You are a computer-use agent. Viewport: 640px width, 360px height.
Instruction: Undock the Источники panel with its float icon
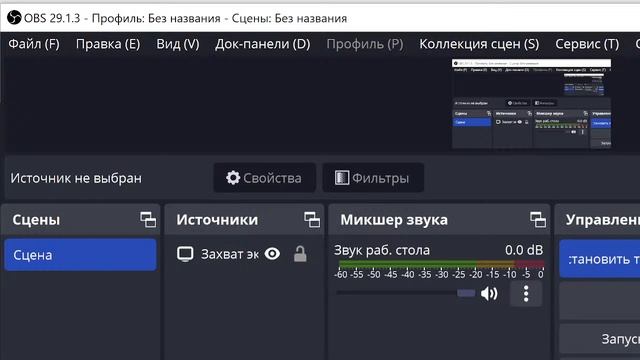pos(312,220)
